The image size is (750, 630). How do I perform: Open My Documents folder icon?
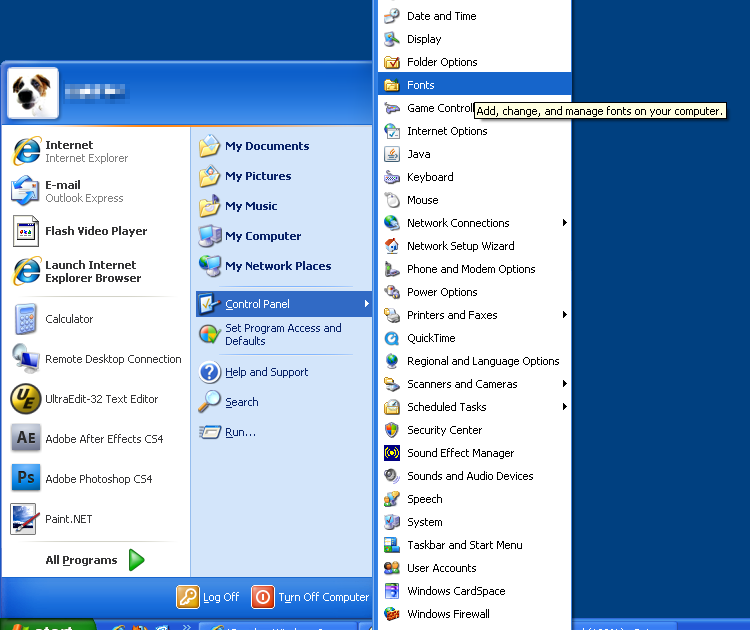click(x=209, y=146)
